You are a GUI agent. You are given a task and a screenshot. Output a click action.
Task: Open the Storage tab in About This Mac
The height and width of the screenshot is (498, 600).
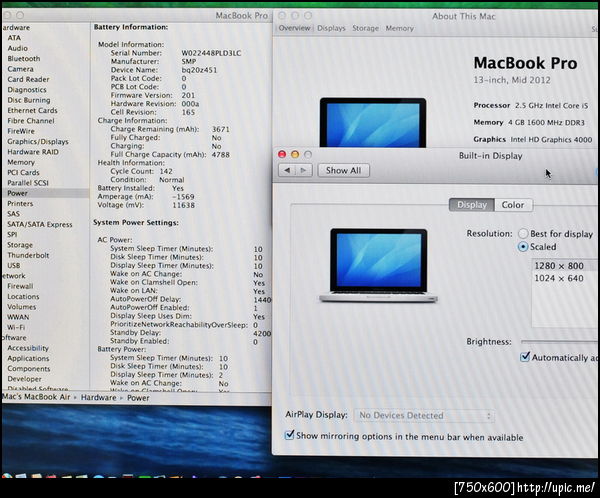point(365,28)
